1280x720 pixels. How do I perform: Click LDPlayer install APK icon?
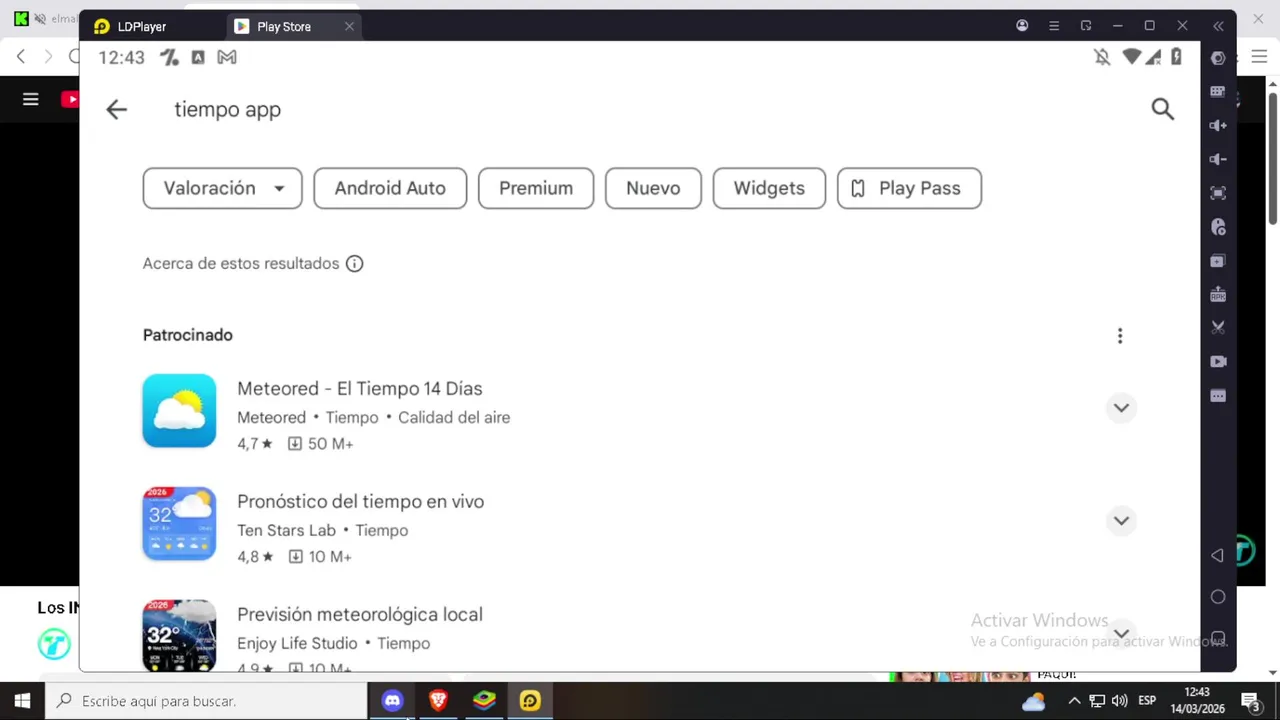pos(1218,294)
